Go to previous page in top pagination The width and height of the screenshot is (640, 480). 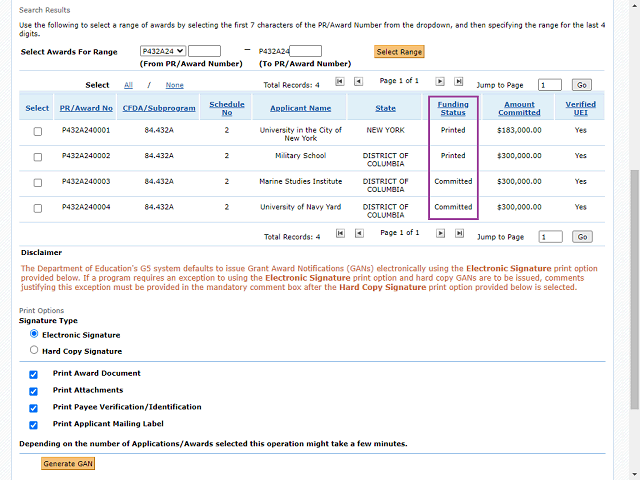coord(359,81)
